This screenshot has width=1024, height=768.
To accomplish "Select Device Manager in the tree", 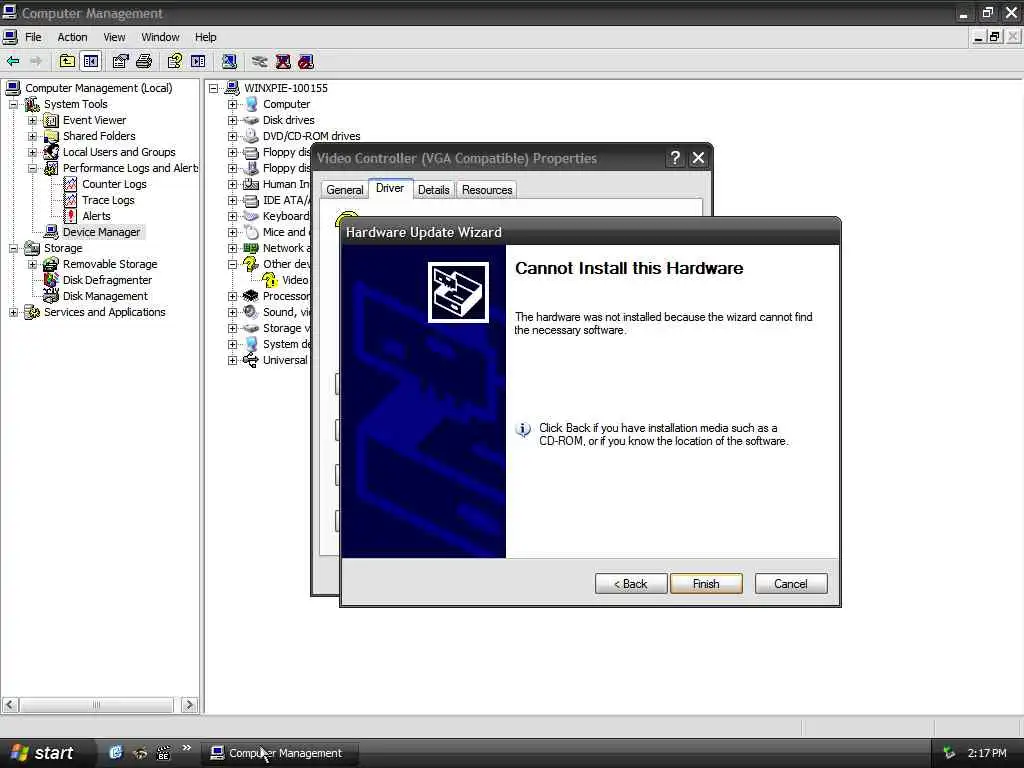I will click(101, 232).
